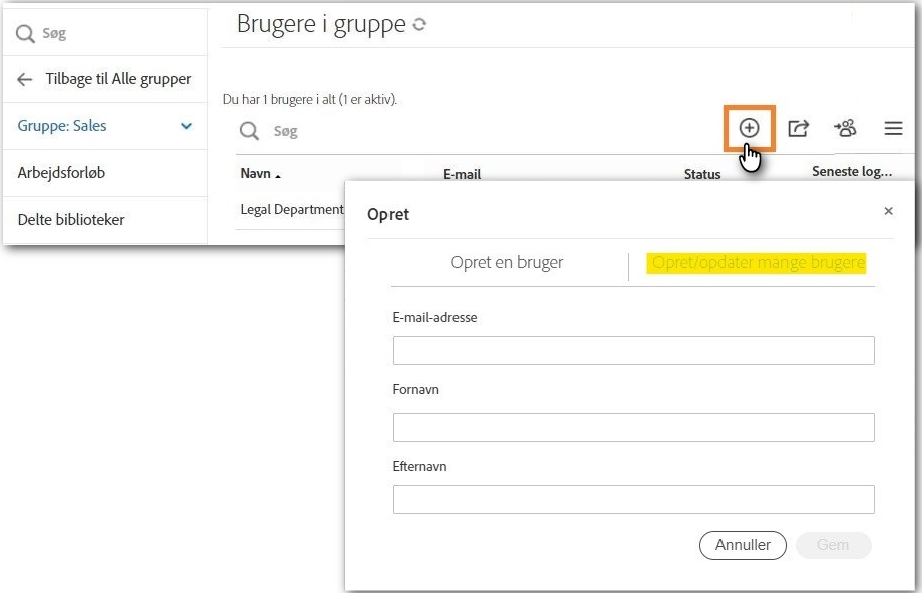Screen dimensions: 922x593
Task: Open Arbejdsforløb in the sidebar
Action: click(x=61, y=173)
